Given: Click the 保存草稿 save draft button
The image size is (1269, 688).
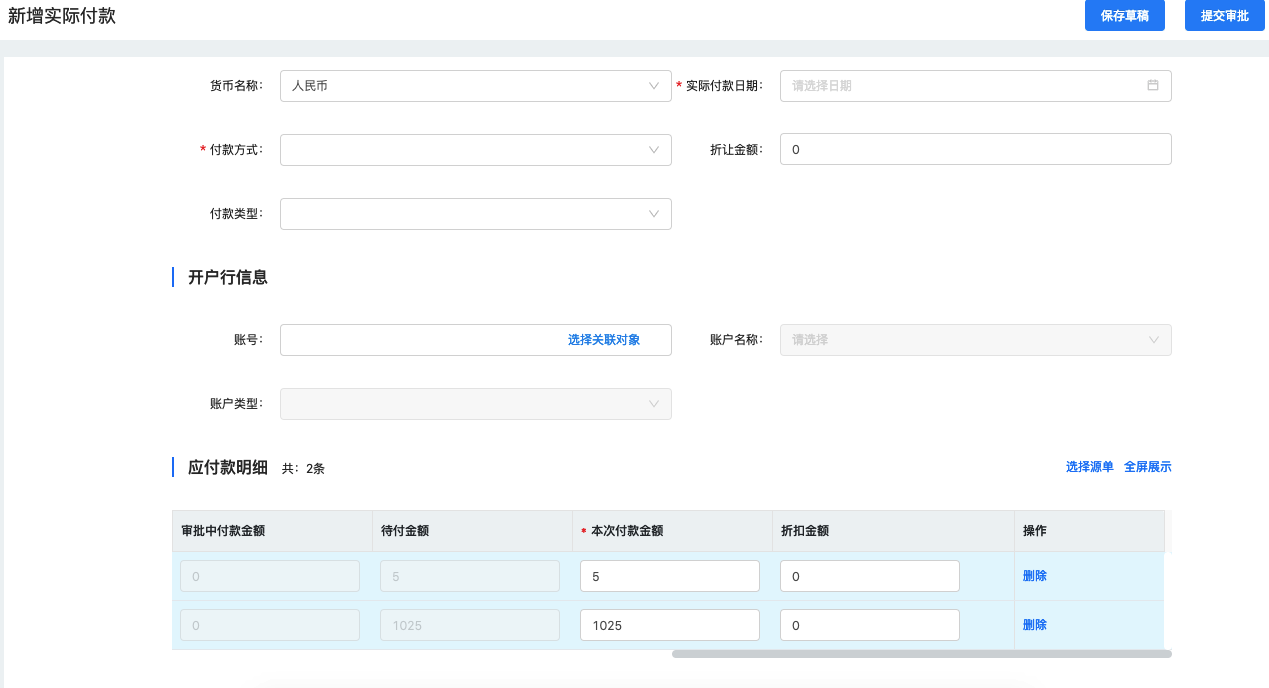Looking at the screenshot, I should [x=1124, y=15].
